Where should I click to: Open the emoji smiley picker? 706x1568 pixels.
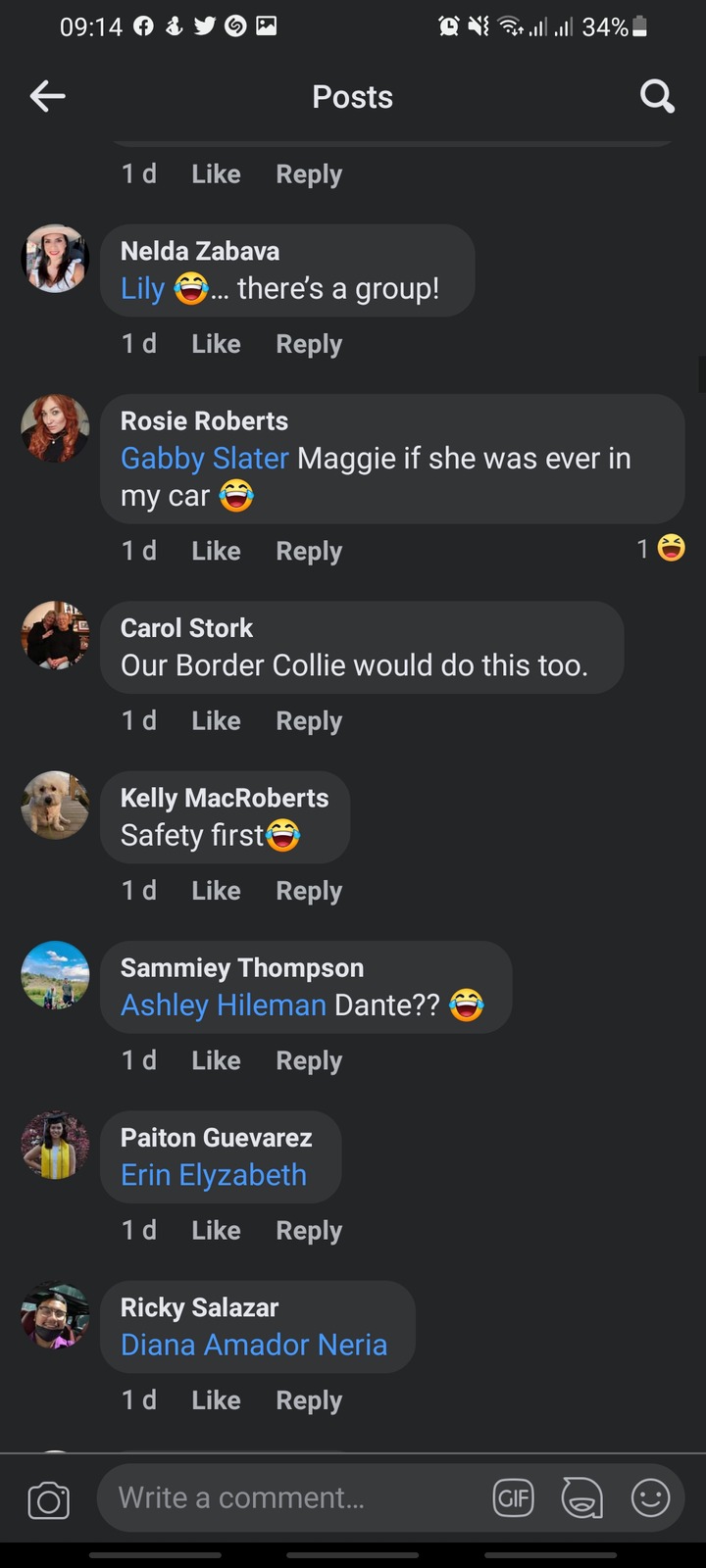pos(650,1497)
